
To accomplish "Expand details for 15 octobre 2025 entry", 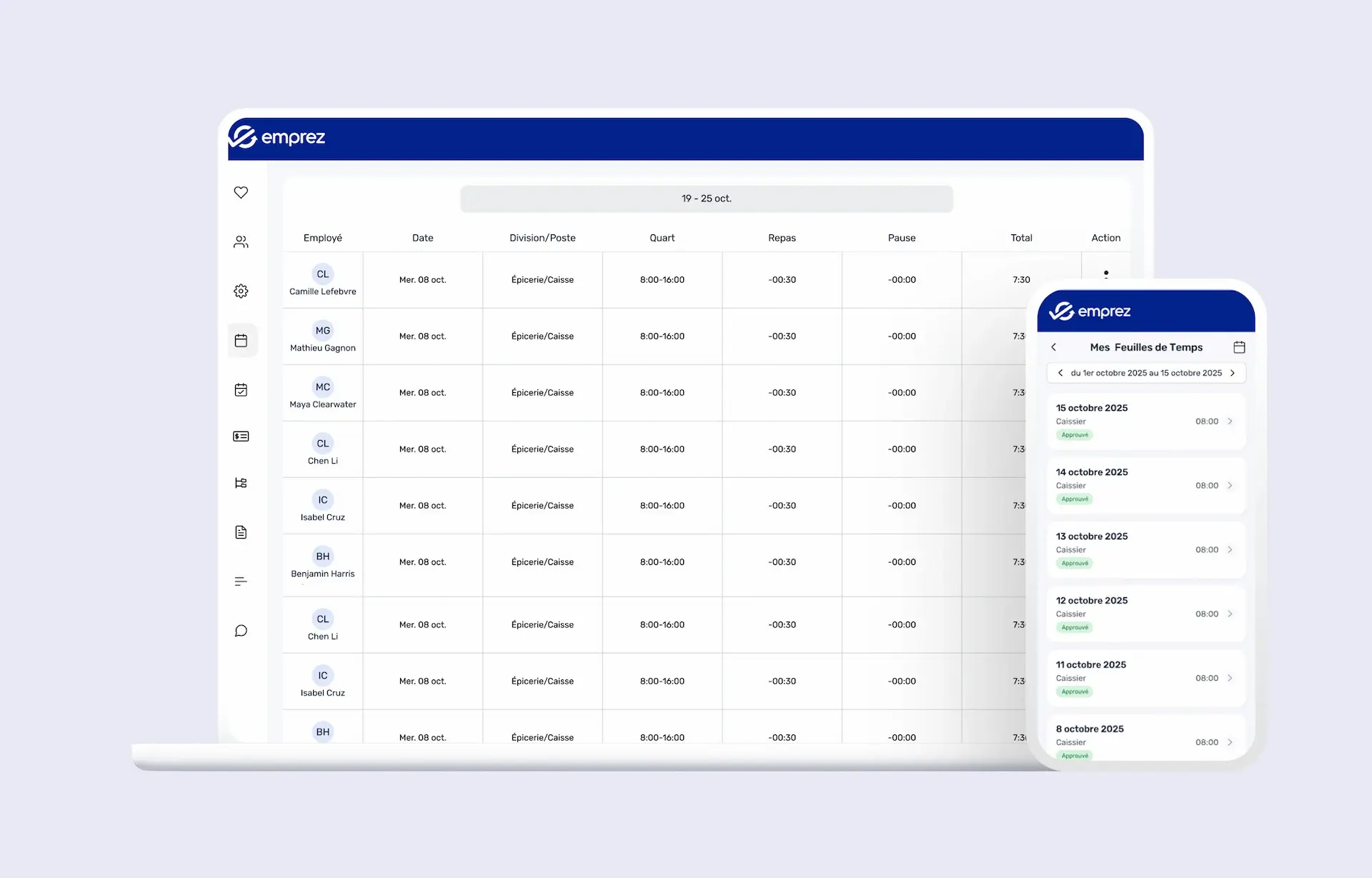I will (1230, 421).
